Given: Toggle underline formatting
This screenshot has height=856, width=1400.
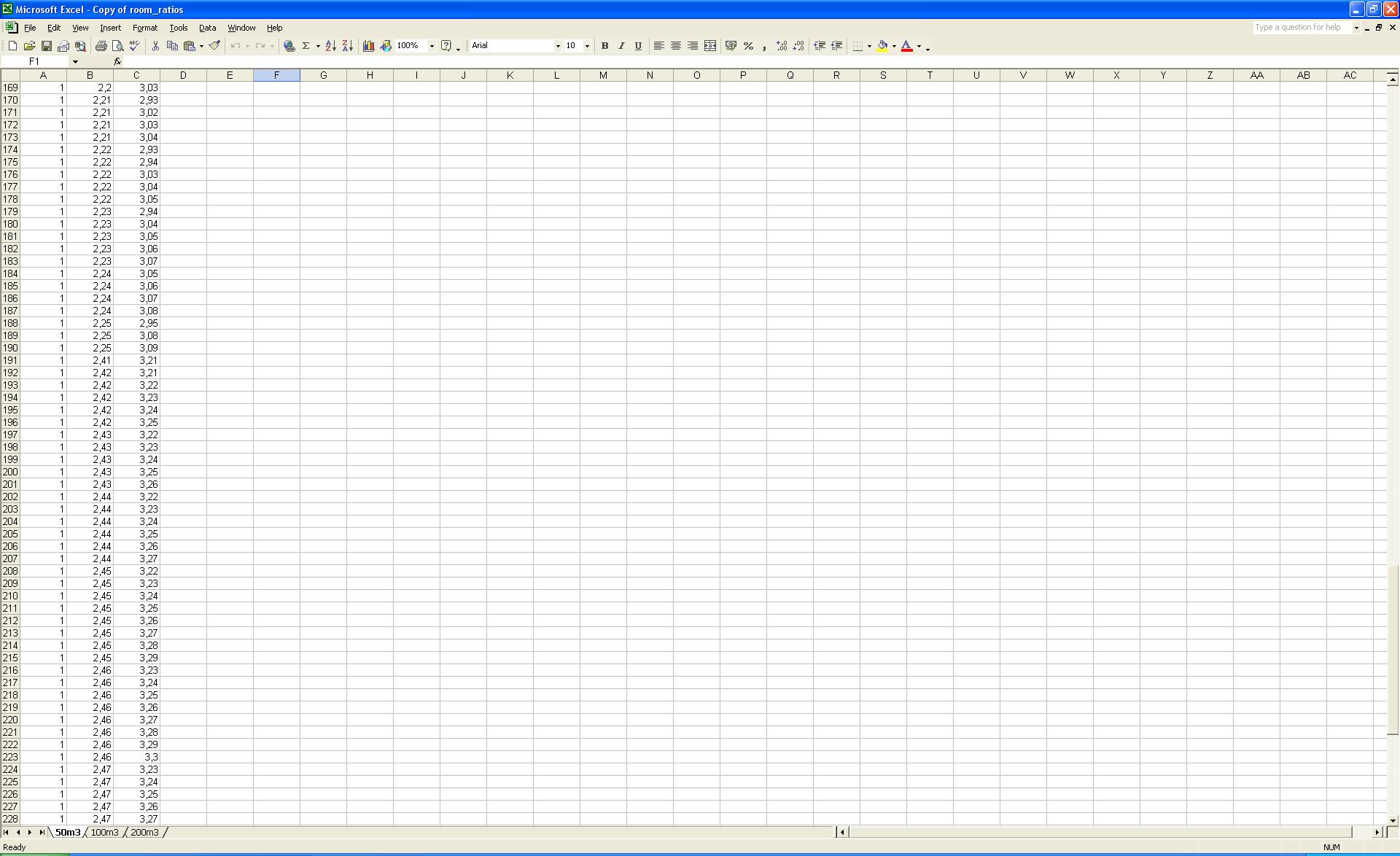Looking at the screenshot, I should (638, 46).
